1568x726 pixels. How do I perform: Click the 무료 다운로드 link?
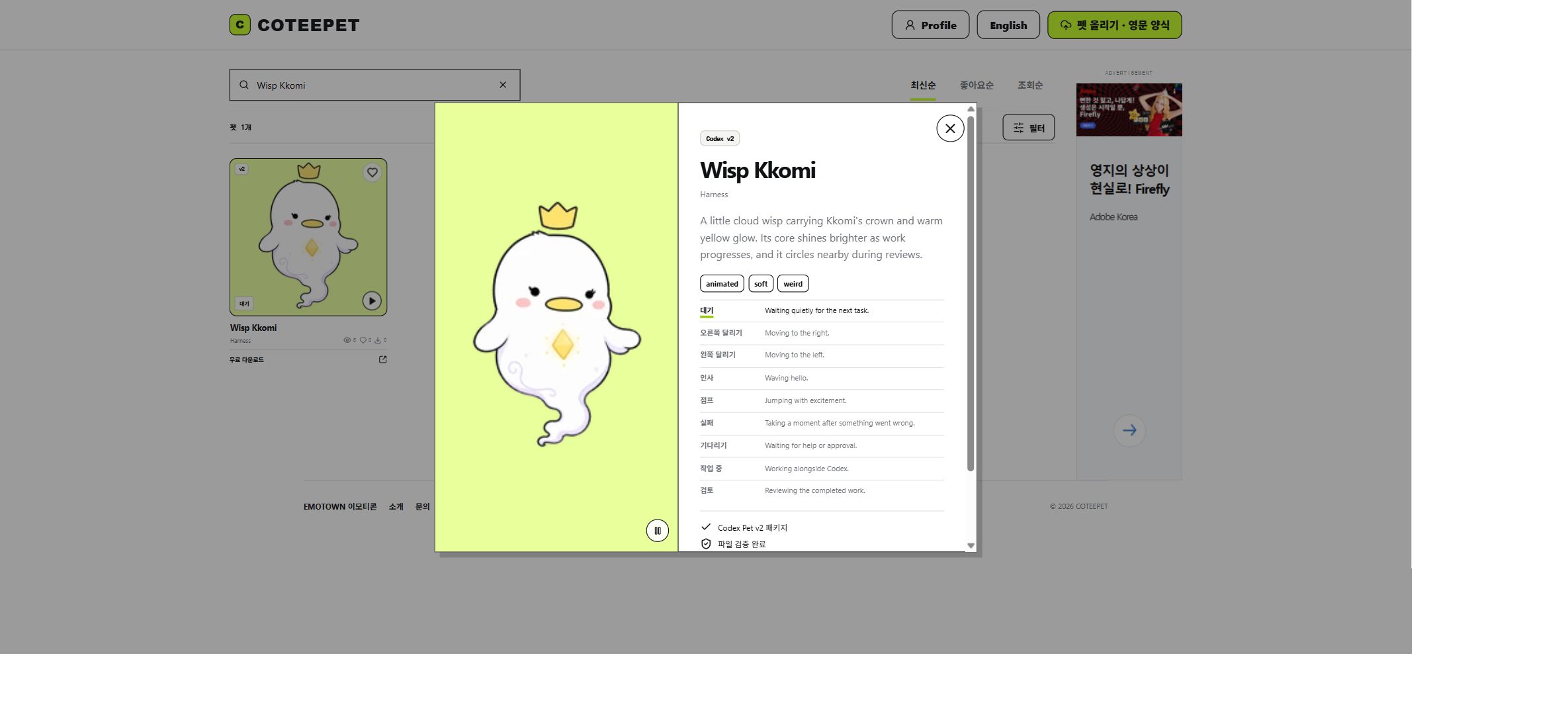pyautogui.click(x=246, y=360)
